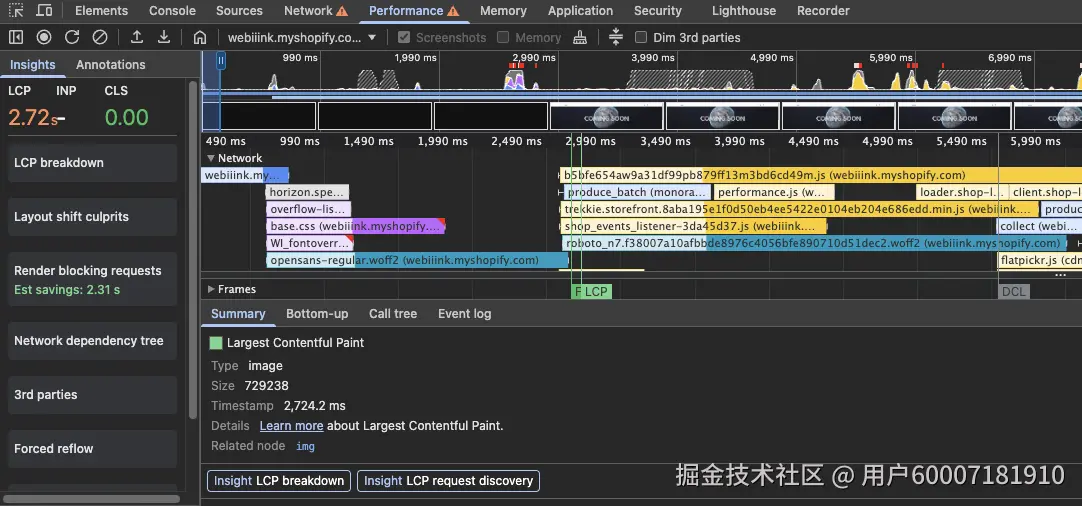1082x506 pixels.
Task: Click the overview left range handle
Action: point(221,61)
